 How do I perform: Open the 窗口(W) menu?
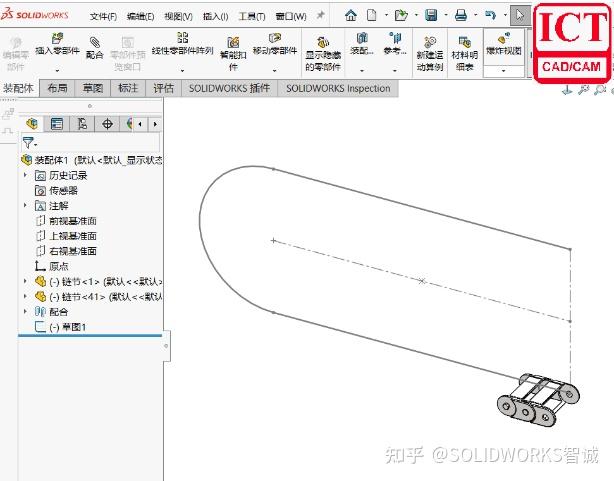(291, 16)
